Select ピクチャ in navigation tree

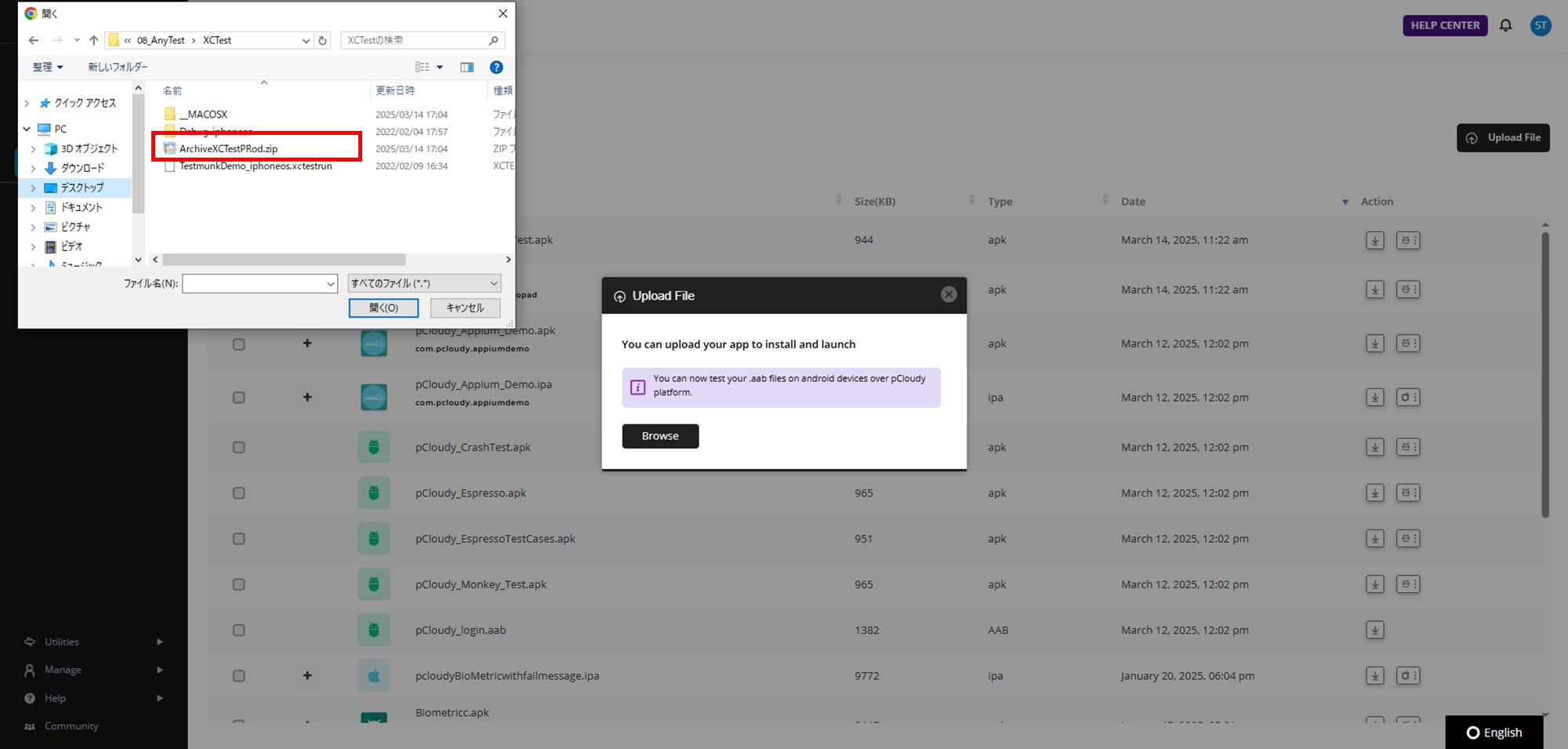[x=75, y=227]
